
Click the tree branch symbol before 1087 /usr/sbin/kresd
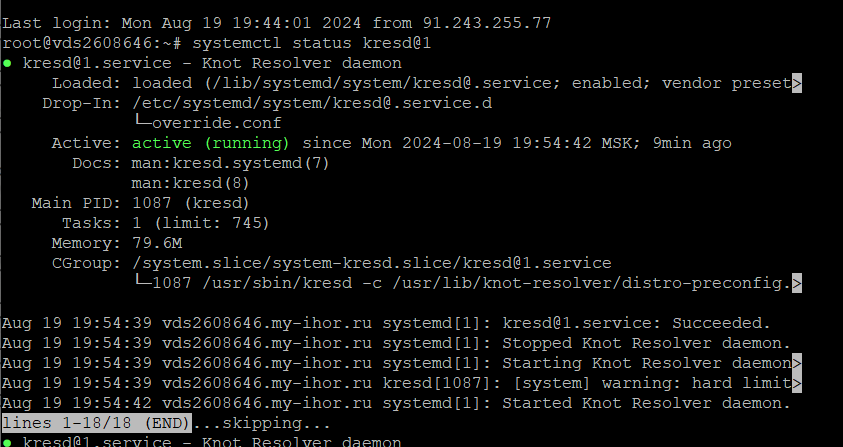point(142,282)
